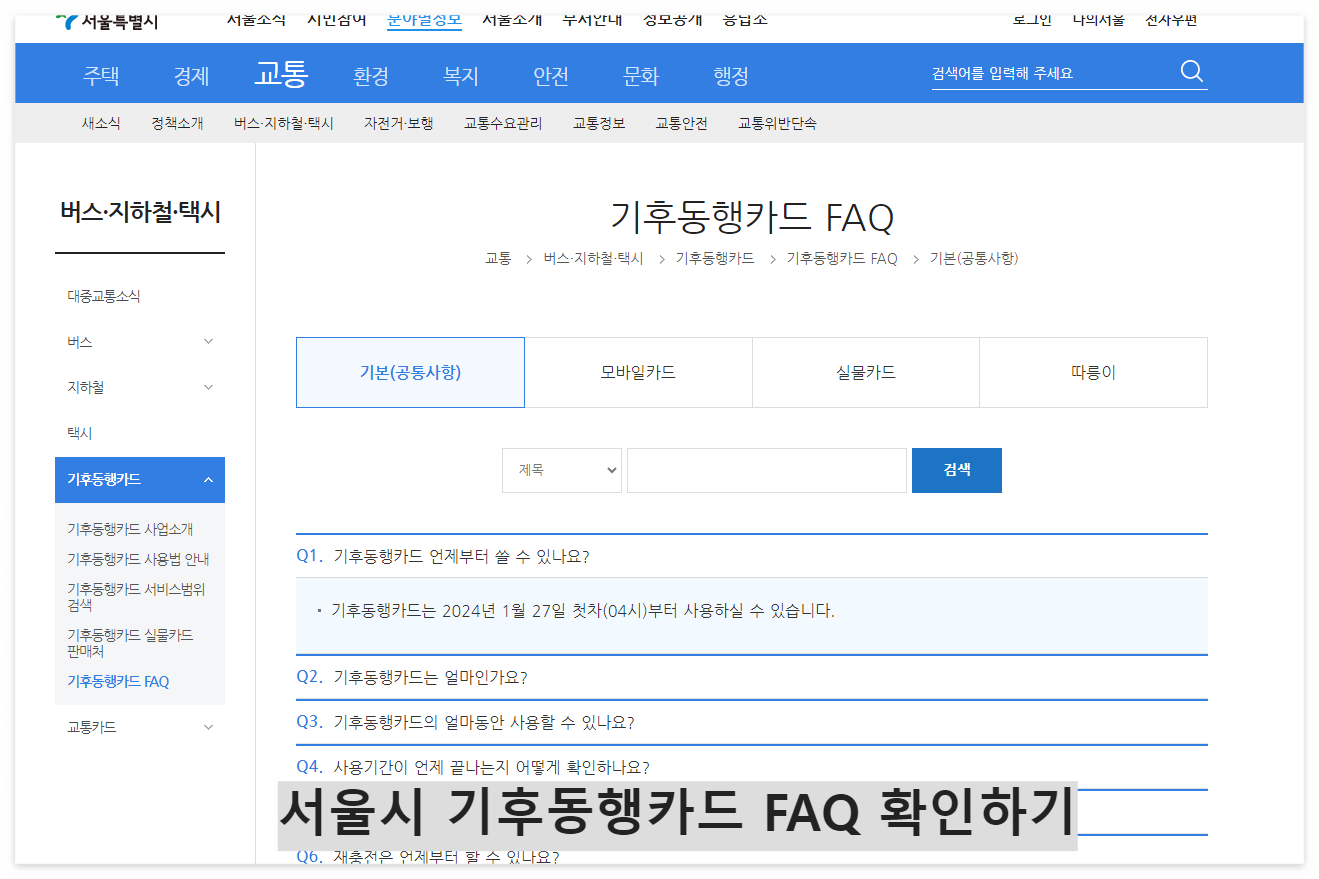Viewport: 1319px width, 879px height.
Task: Expand the 버스 sidebar submenu chevron
Action: [208, 342]
